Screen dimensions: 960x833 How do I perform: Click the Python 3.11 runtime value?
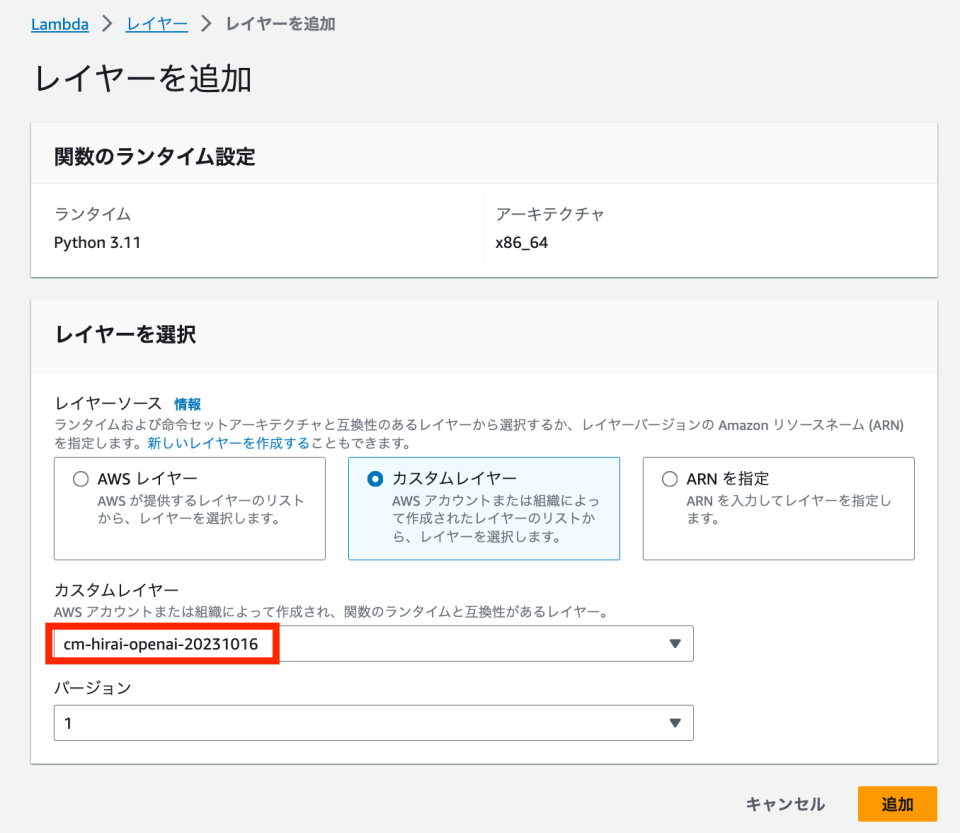97,243
